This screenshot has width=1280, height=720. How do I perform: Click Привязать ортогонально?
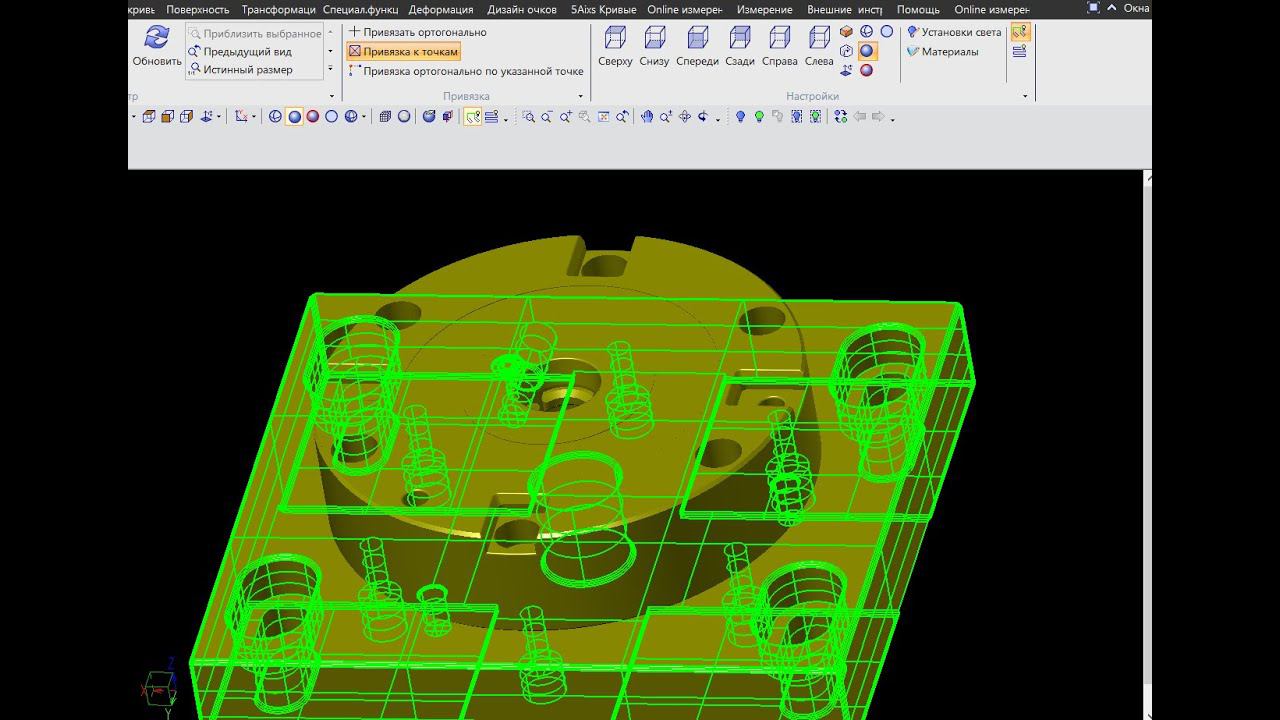[417, 32]
